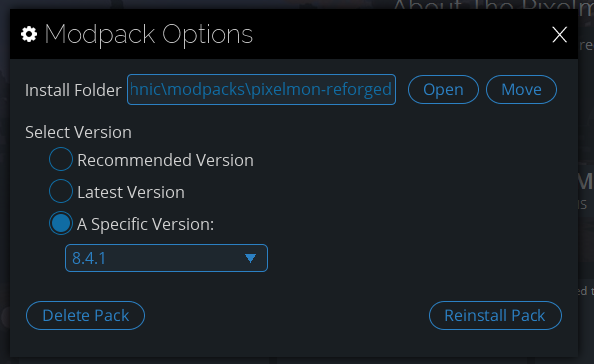Click the 8.4.1 version number text
The image size is (594, 364).
[89, 258]
